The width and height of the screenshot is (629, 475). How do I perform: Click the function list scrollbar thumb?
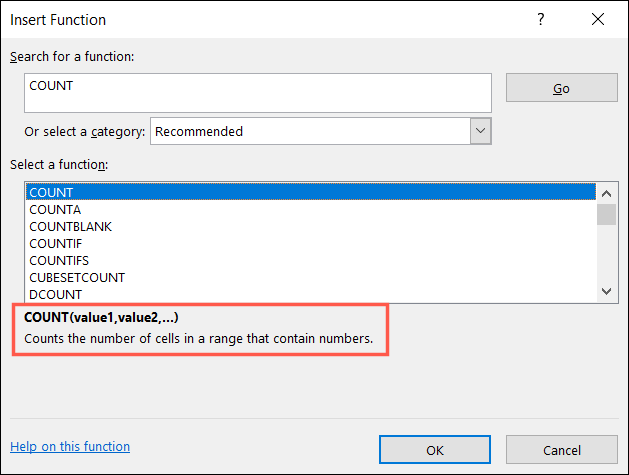click(606, 214)
